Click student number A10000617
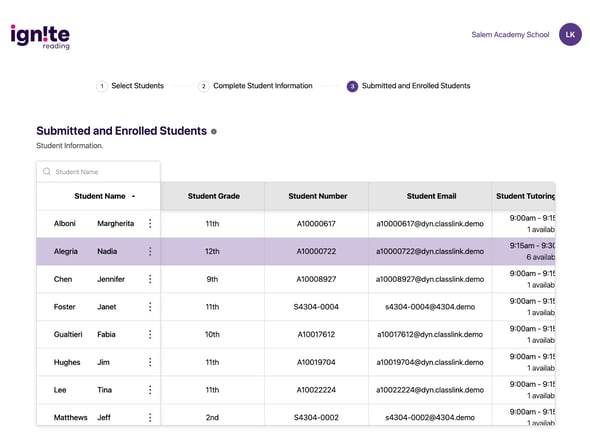Screen dimensions: 590x437 tap(316, 224)
